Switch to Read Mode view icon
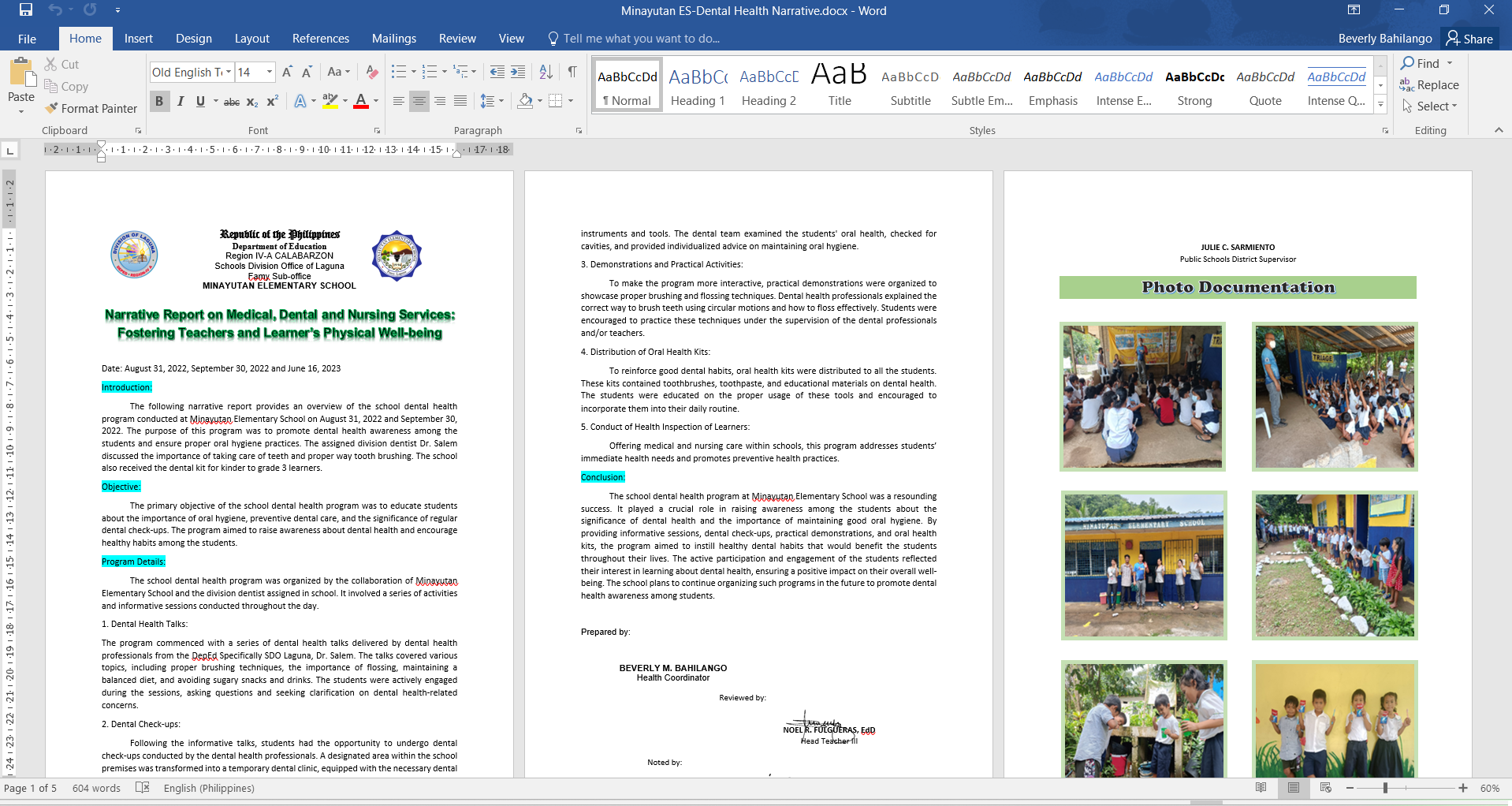Screen dimensions: 1512x806 (1261, 787)
